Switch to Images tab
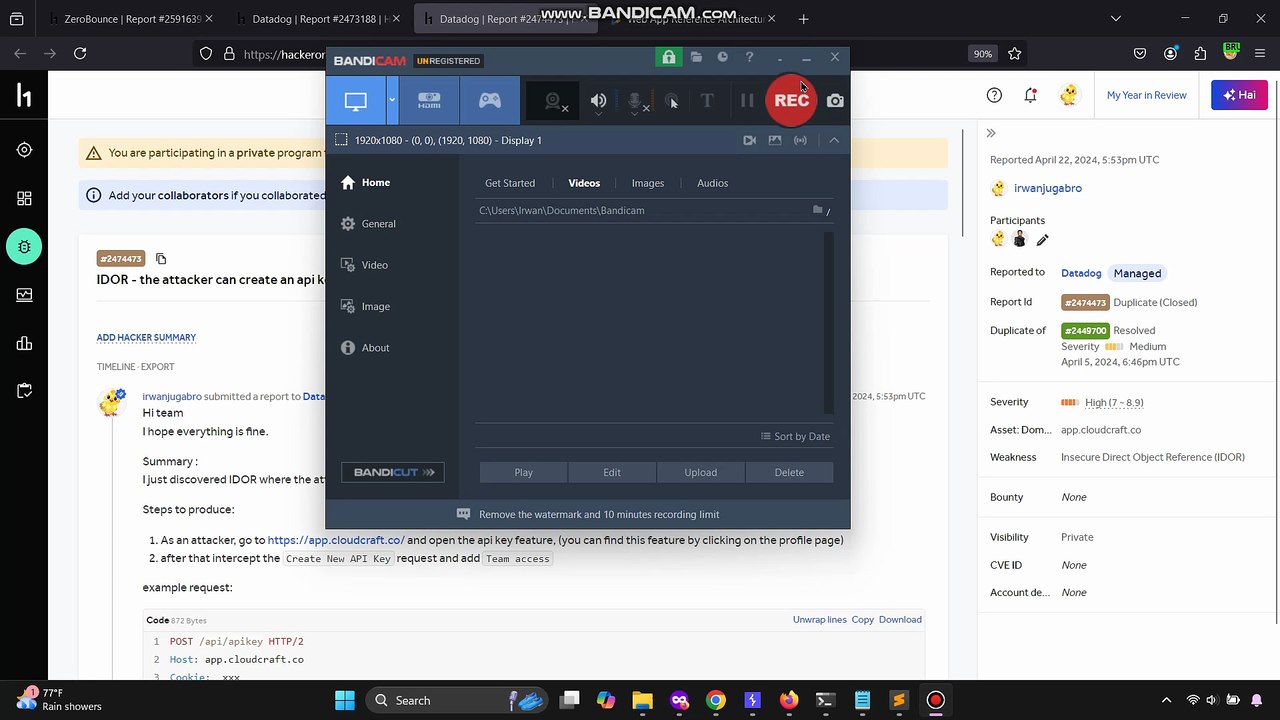Image resolution: width=1280 pixels, height=720 pixels. tap(648, 183)
